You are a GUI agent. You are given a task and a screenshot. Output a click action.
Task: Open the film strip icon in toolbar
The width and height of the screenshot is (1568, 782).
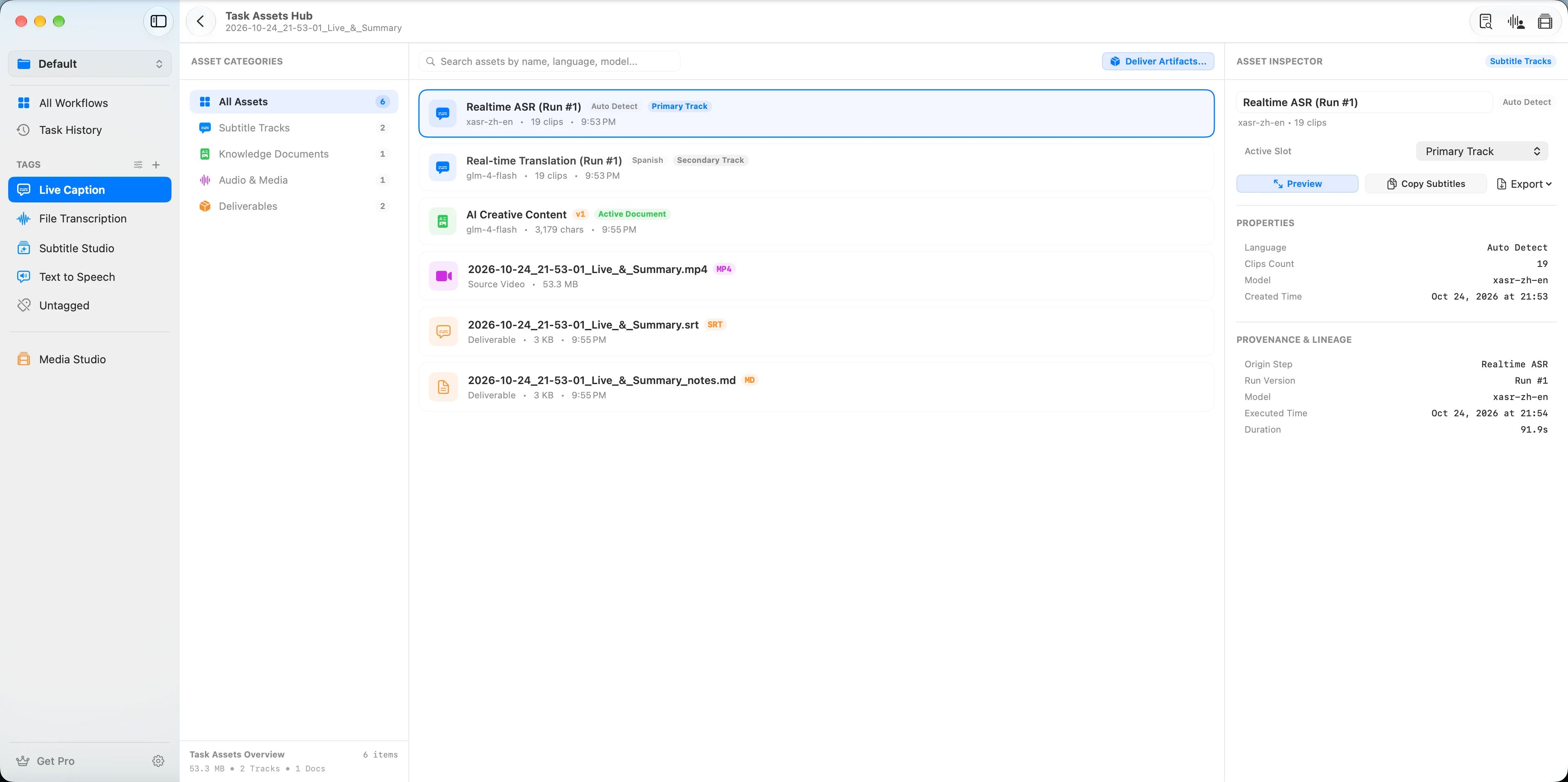click(x=1545, y=22)
